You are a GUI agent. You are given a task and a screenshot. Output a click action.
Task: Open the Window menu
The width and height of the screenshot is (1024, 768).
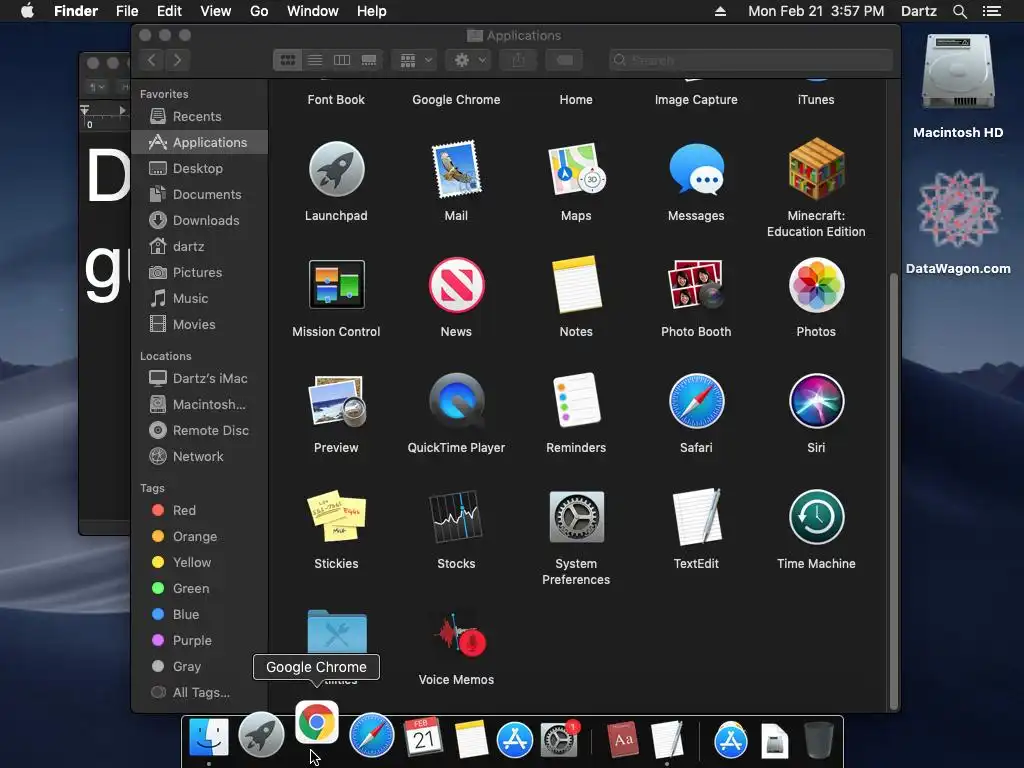click(313, 11)
